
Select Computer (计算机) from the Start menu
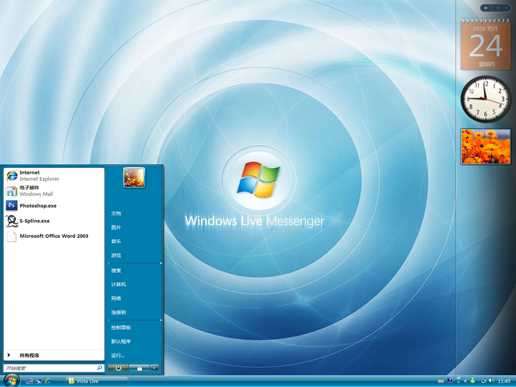coord(118,284)
